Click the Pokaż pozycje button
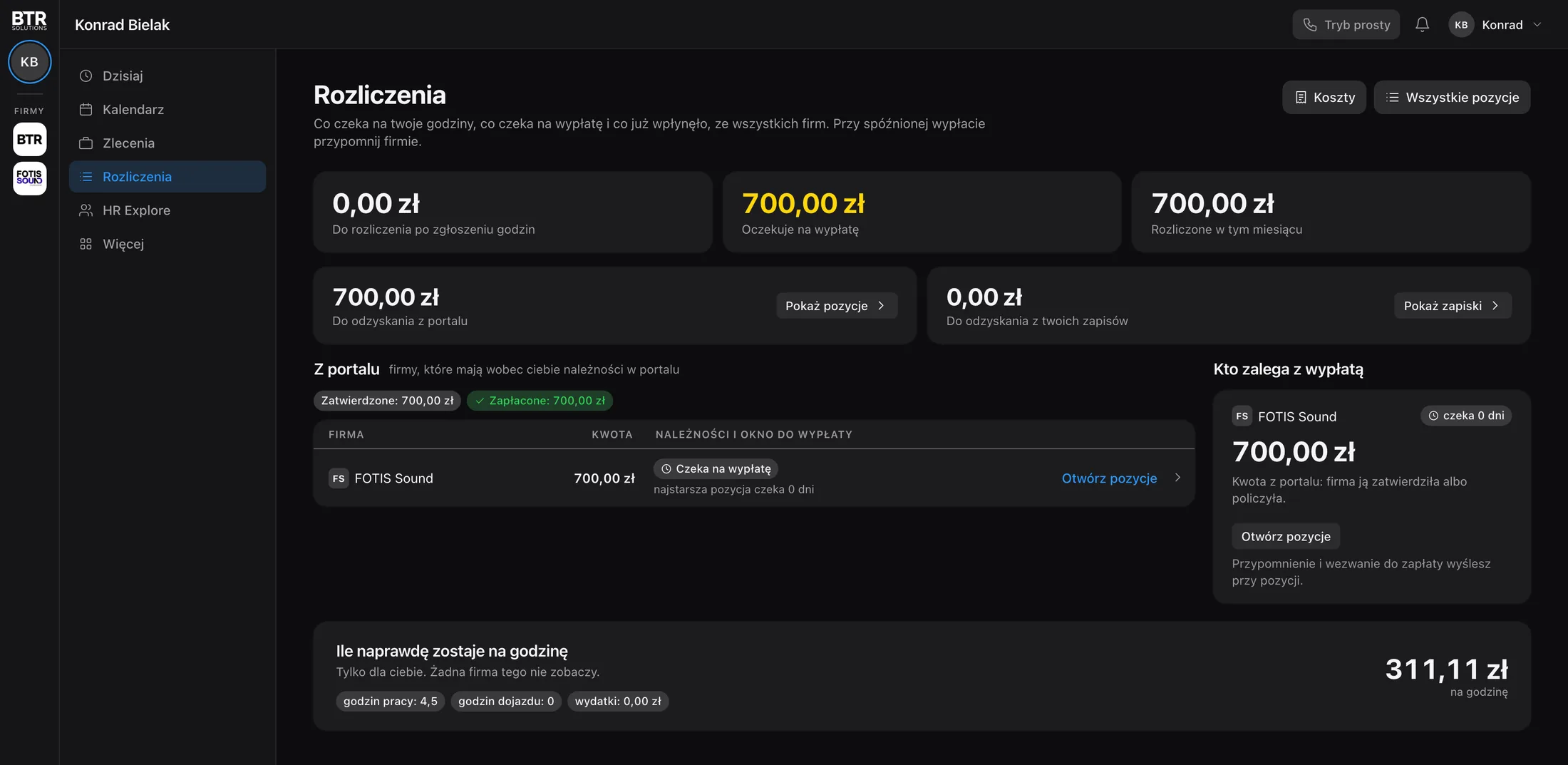1568x765 pixels. click(x=837, y=306)
